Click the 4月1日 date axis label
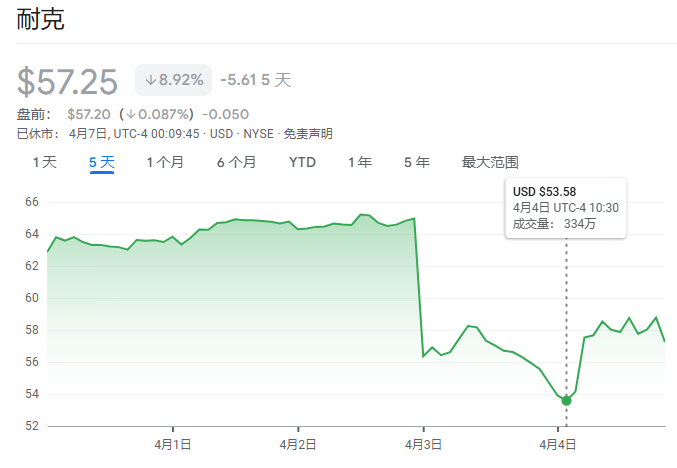The image size is (677, 468). click(173, 444)
